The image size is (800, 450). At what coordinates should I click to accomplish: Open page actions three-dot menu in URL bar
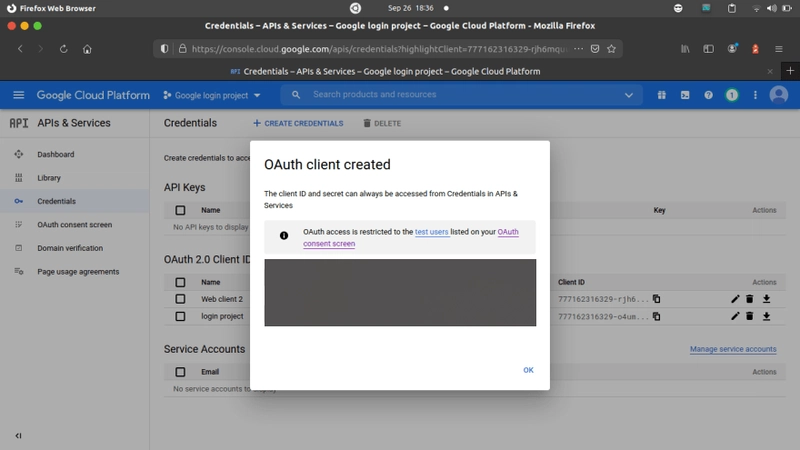click(578, 49)
